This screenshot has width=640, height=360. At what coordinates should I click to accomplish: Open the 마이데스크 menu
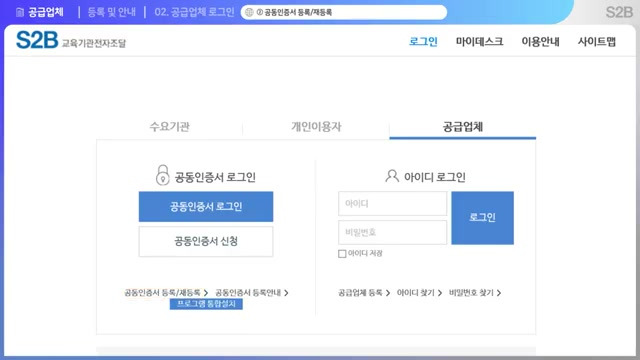point(480,42)
